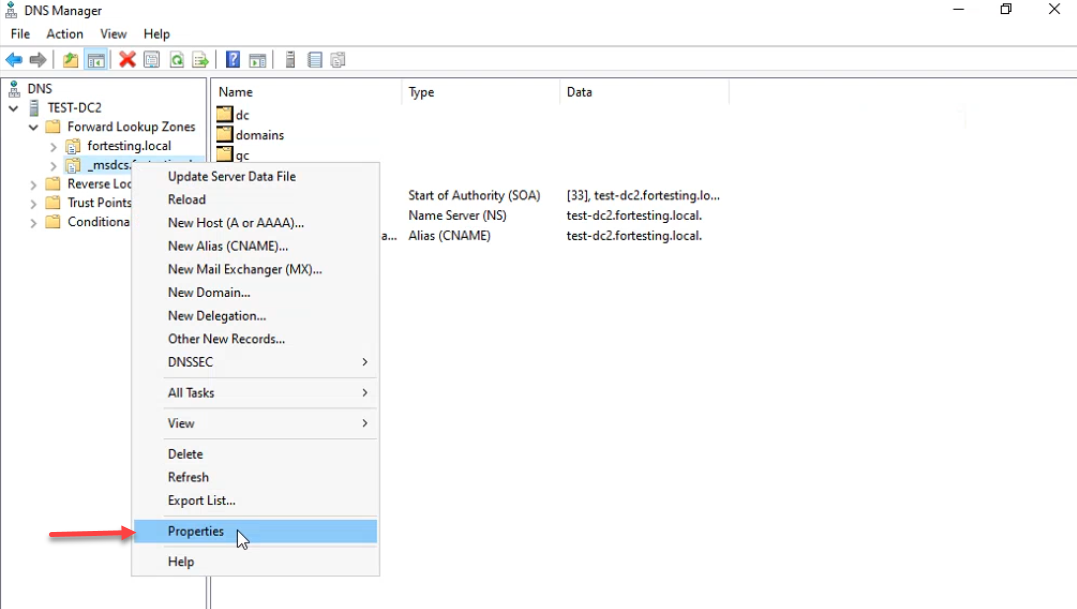The image size is (1077, 609).
Task: Expand the Conditional Forwarders node
Action: [x=33, y=222]
